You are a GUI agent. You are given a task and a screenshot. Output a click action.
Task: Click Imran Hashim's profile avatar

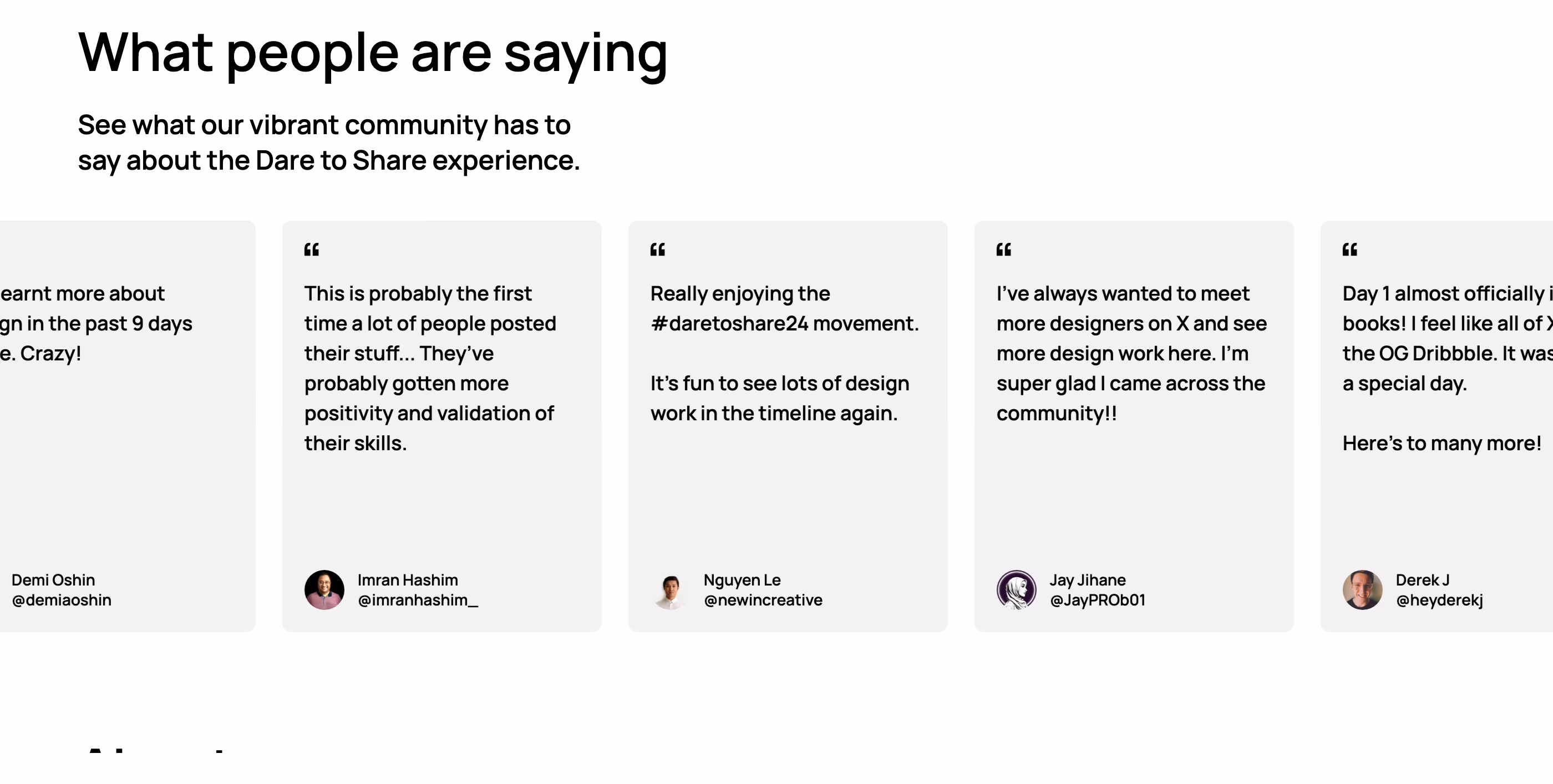pyautogui.click(x=324, y=590)
